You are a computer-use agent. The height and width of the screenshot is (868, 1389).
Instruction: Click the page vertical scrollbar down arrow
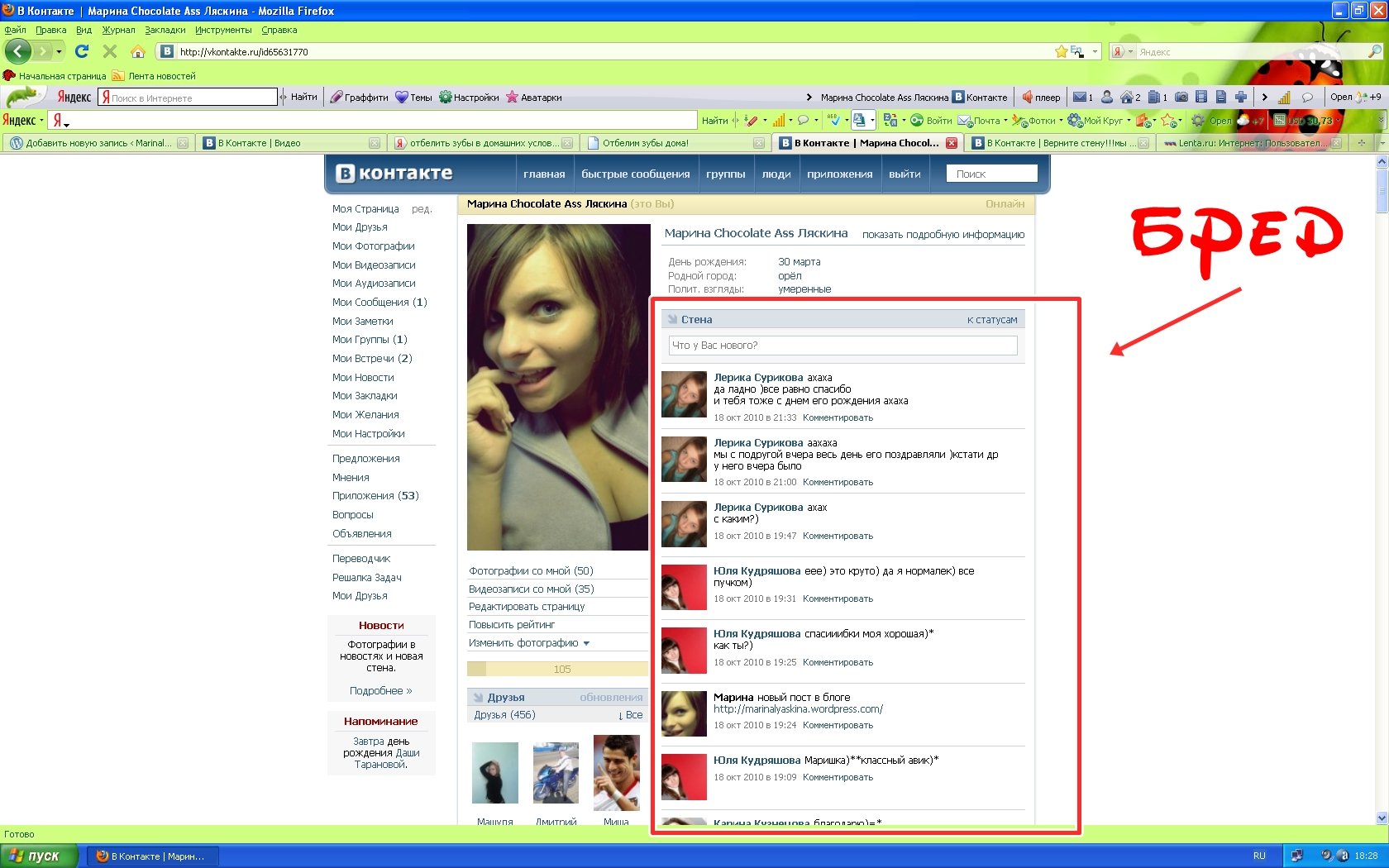1382,818
